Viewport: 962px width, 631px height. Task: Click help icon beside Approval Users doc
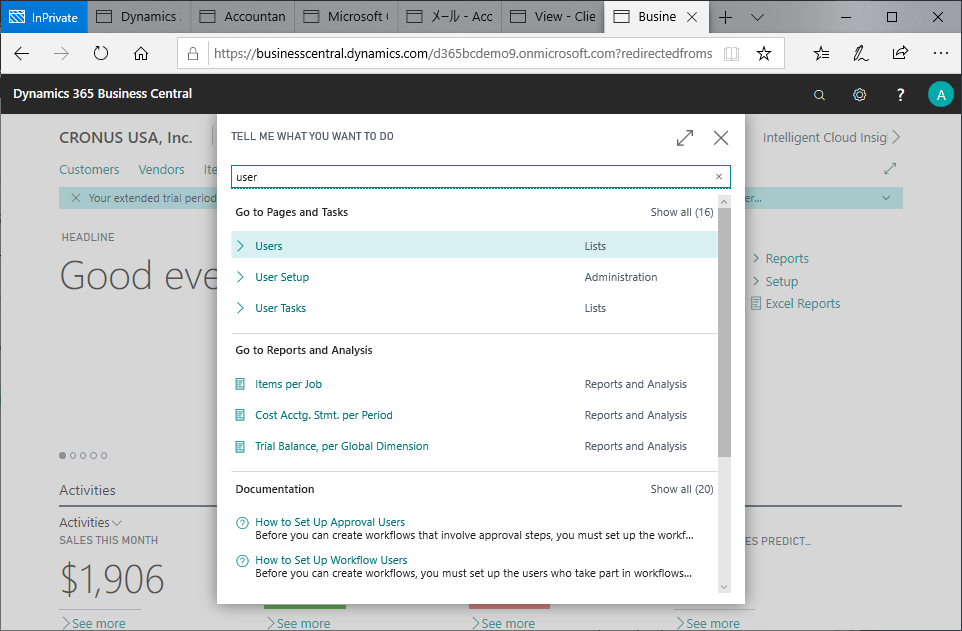click(x=242, y=523)
